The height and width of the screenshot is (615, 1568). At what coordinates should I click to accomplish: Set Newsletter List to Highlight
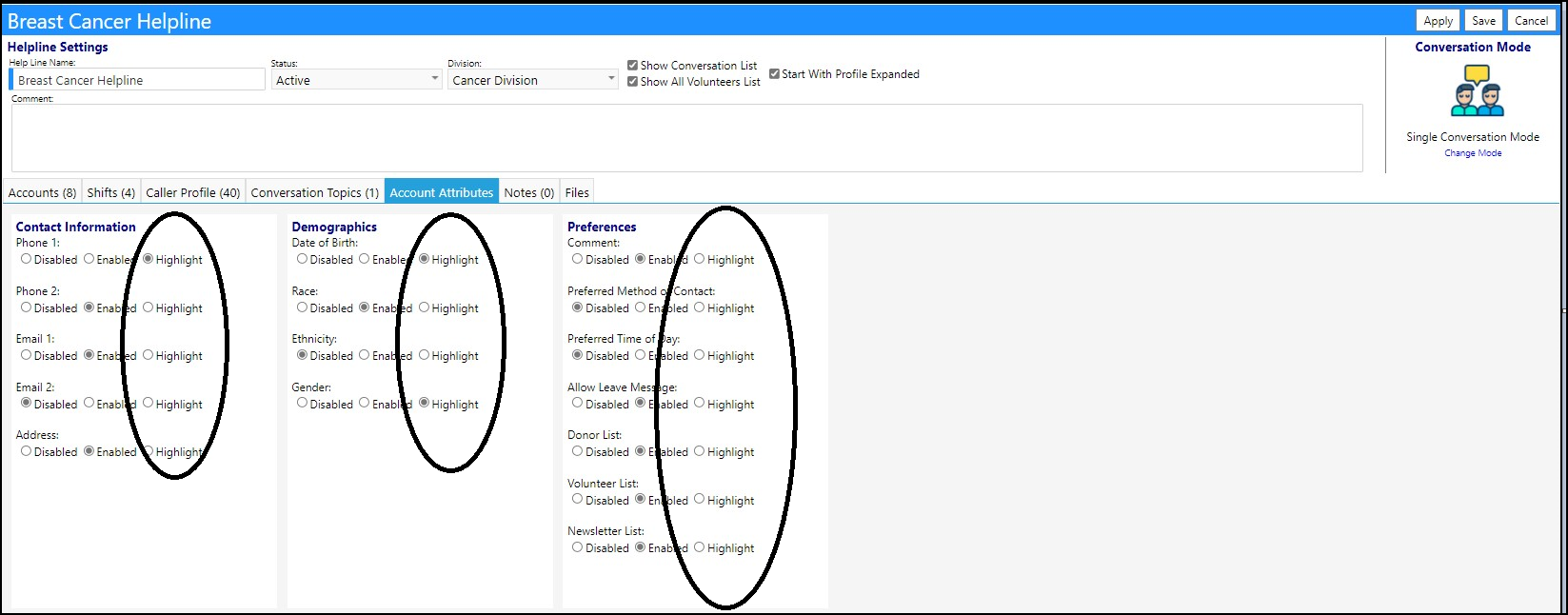(699, 547)
